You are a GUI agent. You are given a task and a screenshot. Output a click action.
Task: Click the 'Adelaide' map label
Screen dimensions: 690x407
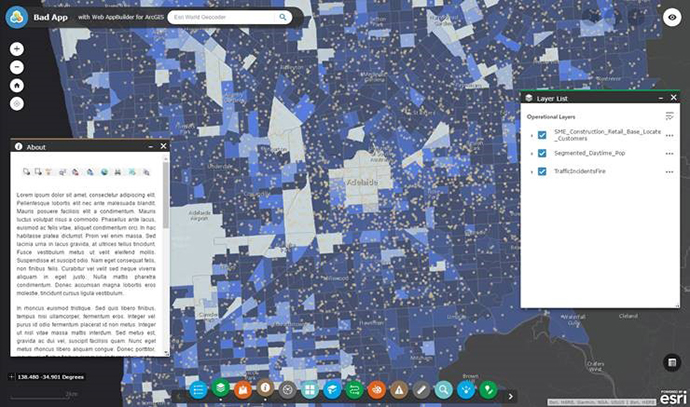pyautogui.click(x=362, y=182)
